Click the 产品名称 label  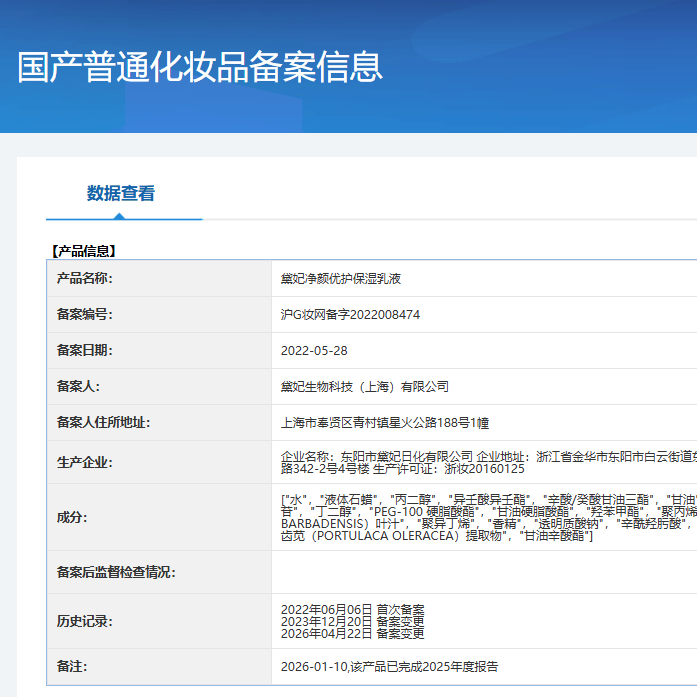[x=84, y=278]
